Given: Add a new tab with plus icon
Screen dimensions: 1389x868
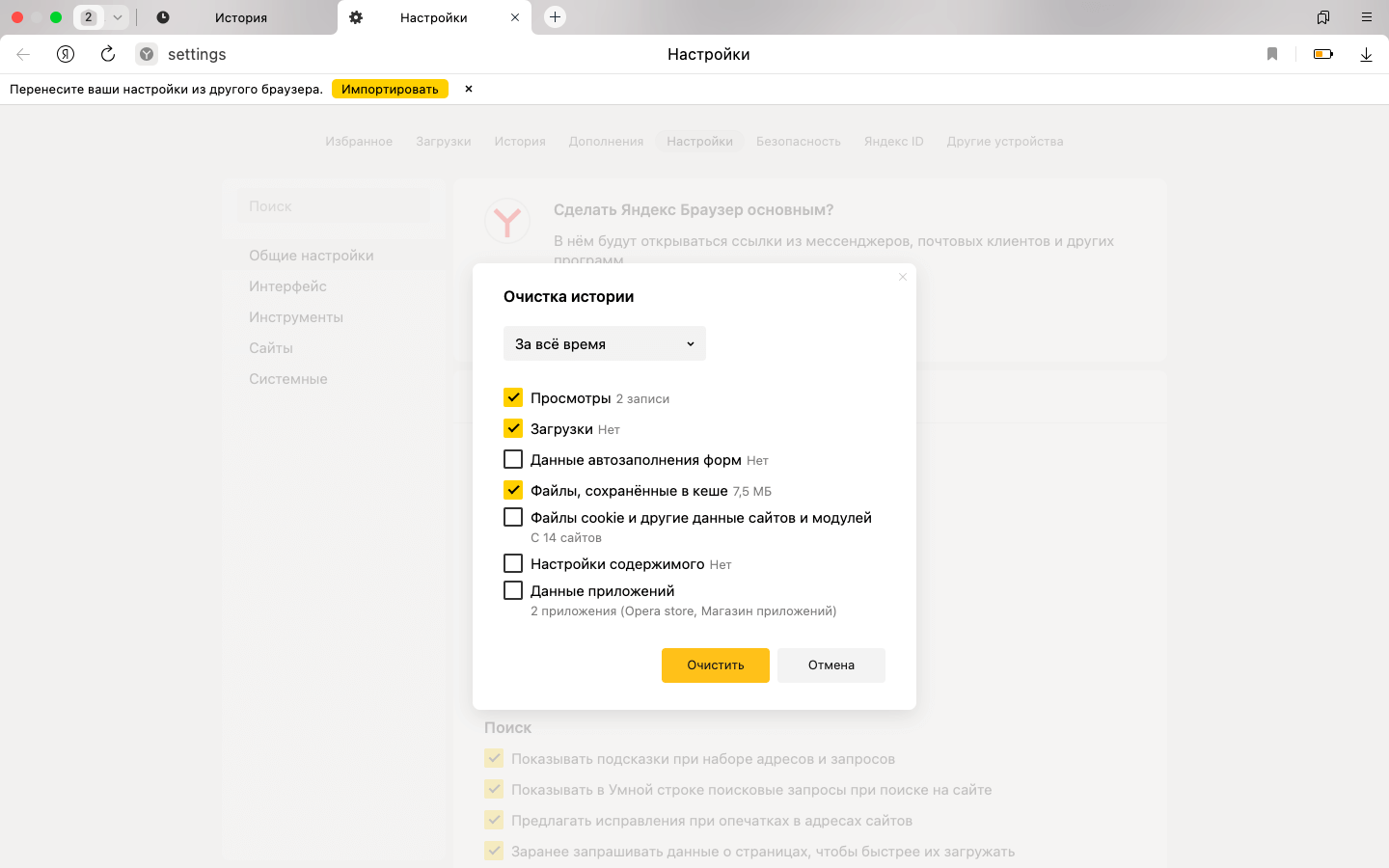Looking at the screenshot, I should (555, 17).
